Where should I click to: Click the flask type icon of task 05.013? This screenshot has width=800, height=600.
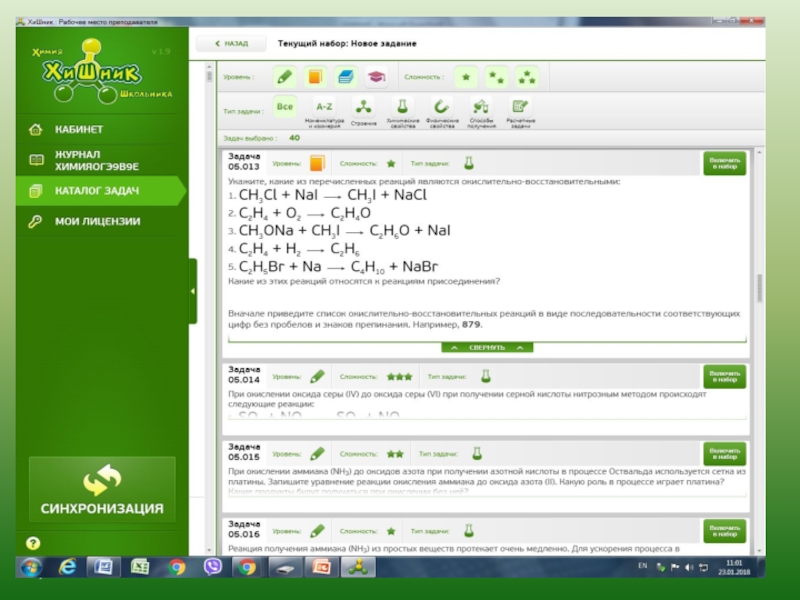468,163
